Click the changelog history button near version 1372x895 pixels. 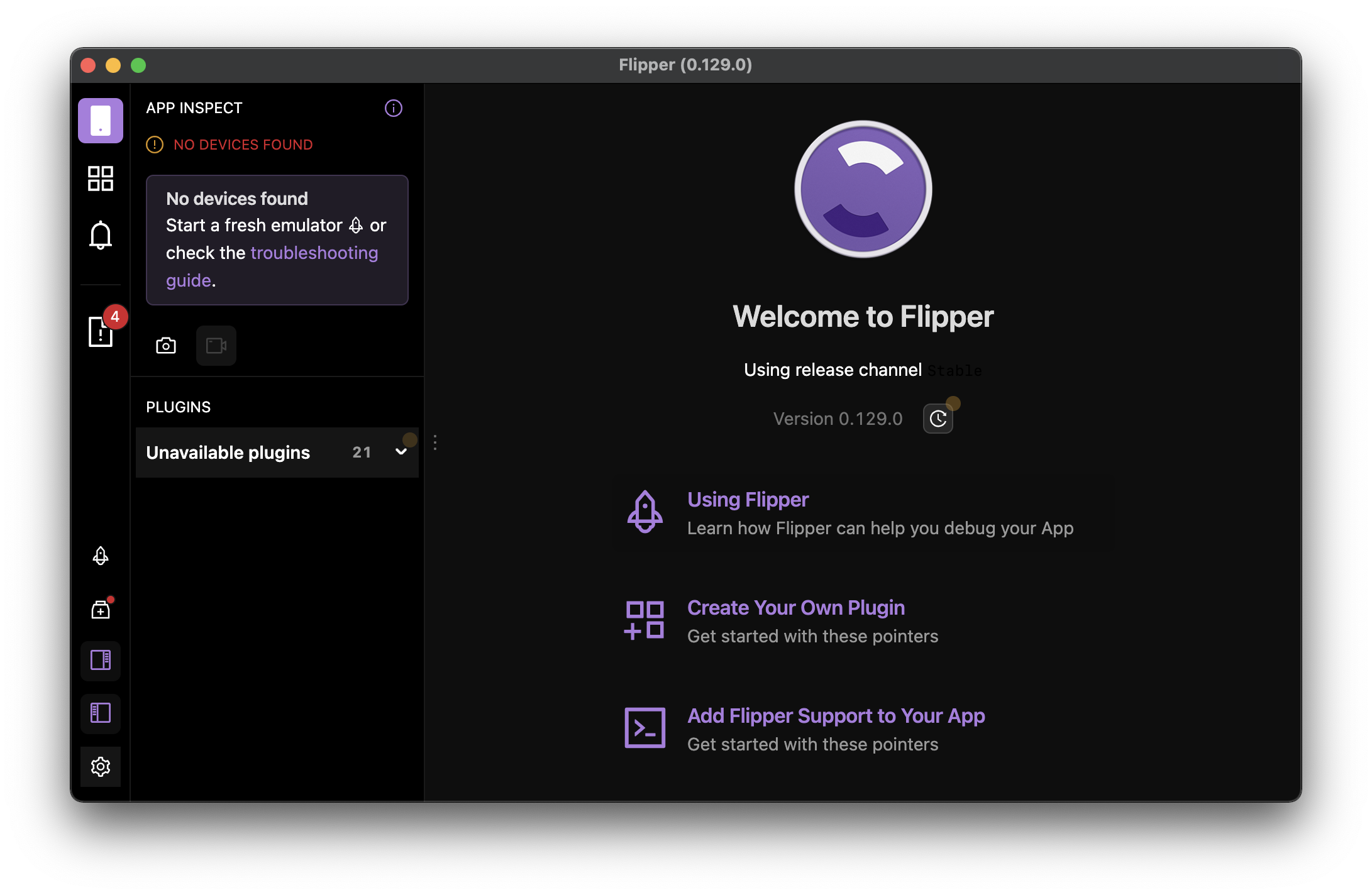click(938, 419)
